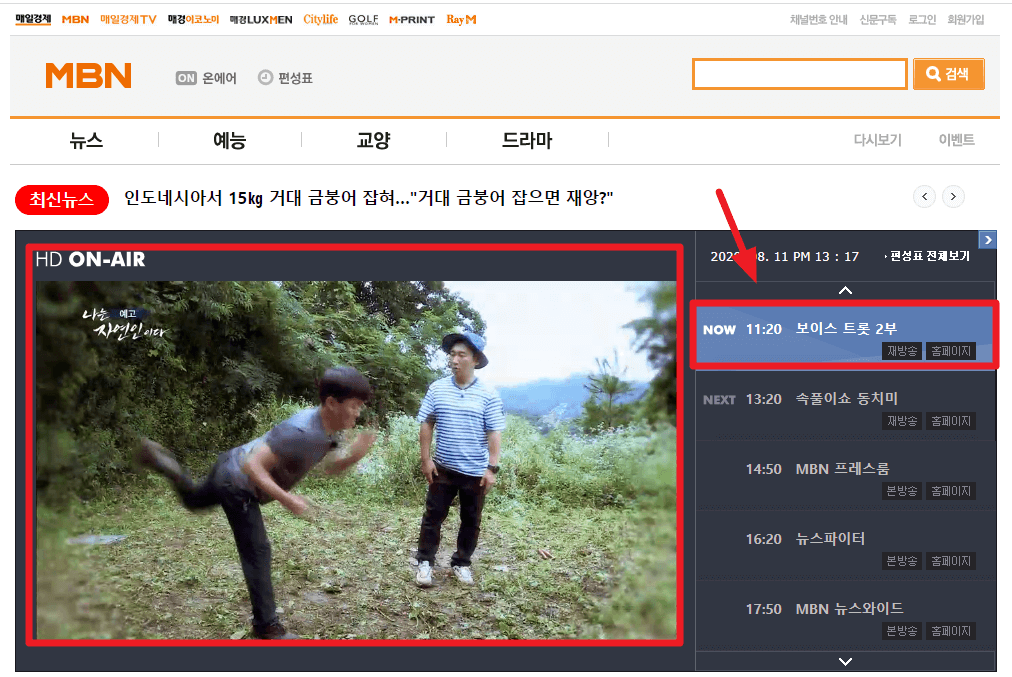This screenshot has height=677, width=1012.
Task: Click the 검색 search button
Action: click(948, 74)
